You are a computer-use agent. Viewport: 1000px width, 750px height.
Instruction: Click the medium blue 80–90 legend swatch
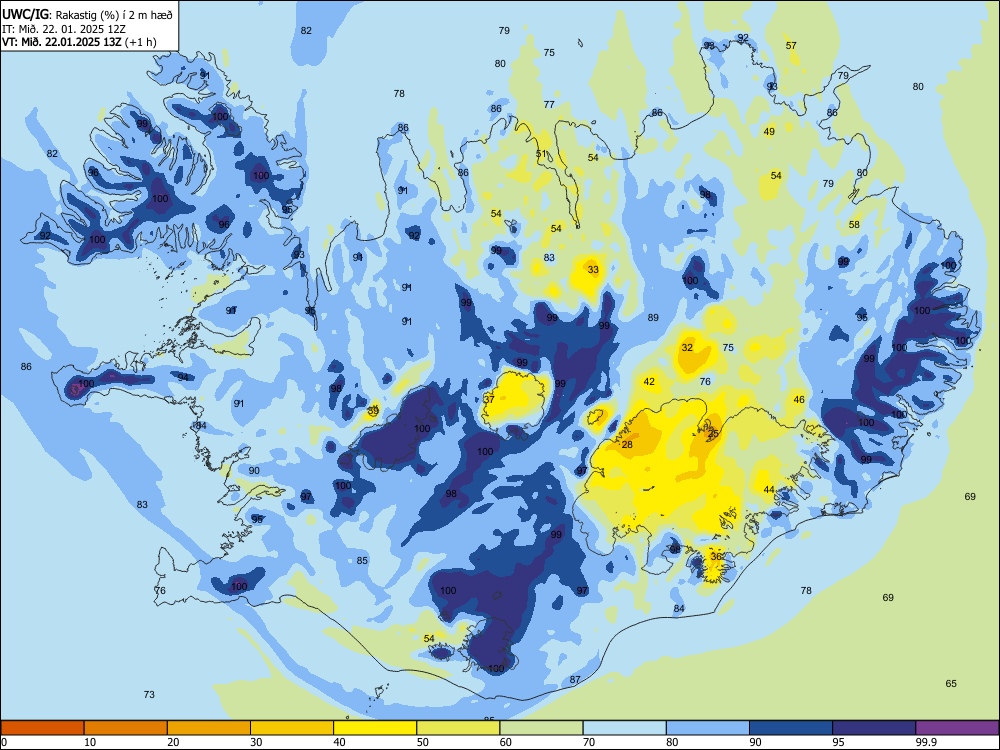point(708,728)
